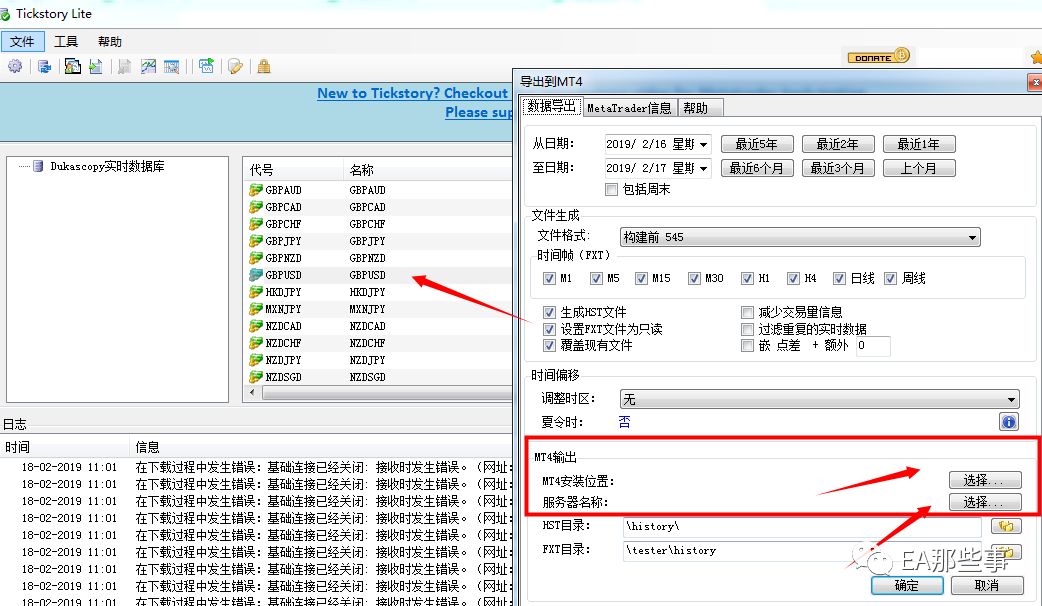Open settings gear icon in toolbar
Screen dimensions: 1042x606
(15, 66)
